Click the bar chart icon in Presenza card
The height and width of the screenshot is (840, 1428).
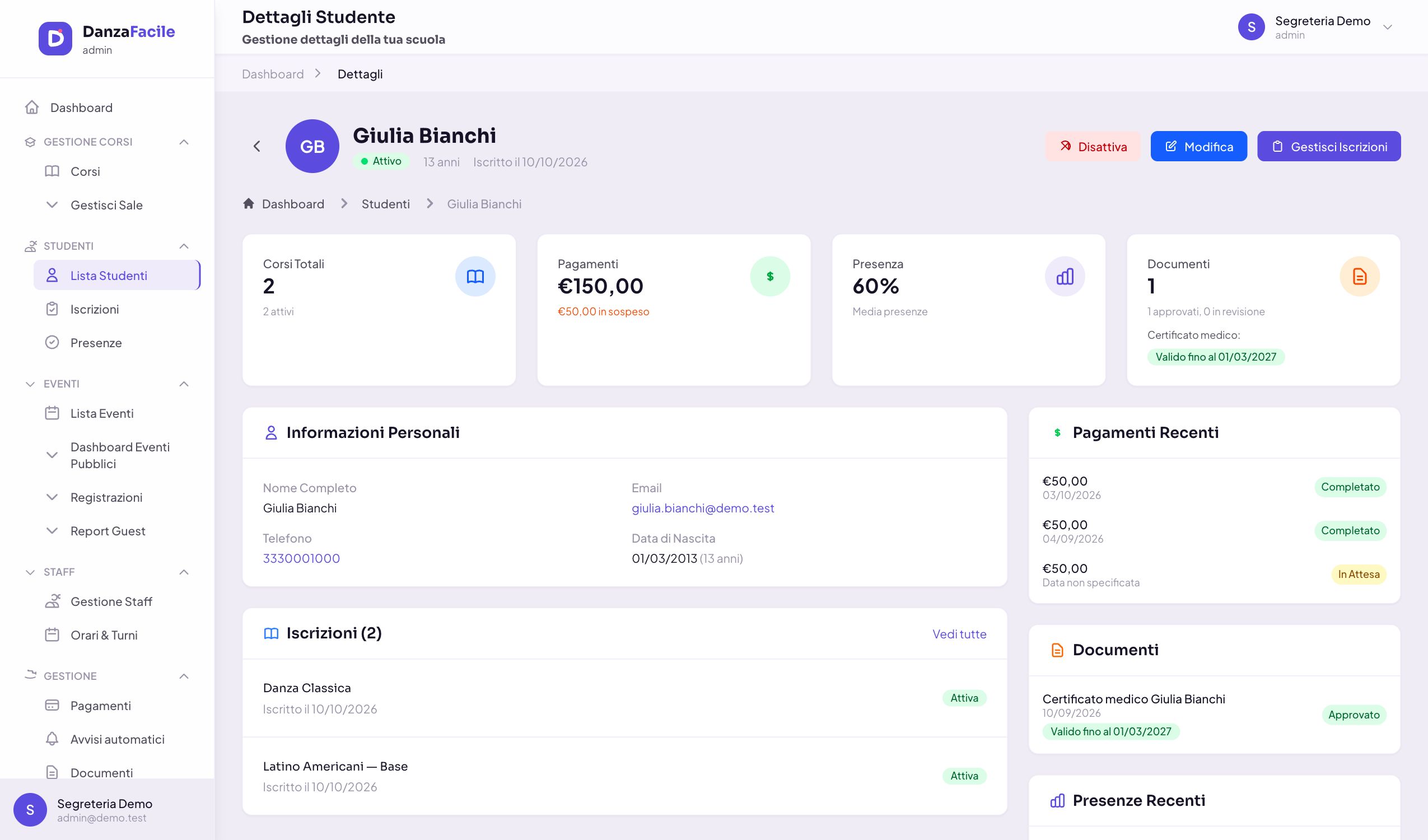[x=1065, y=277]
